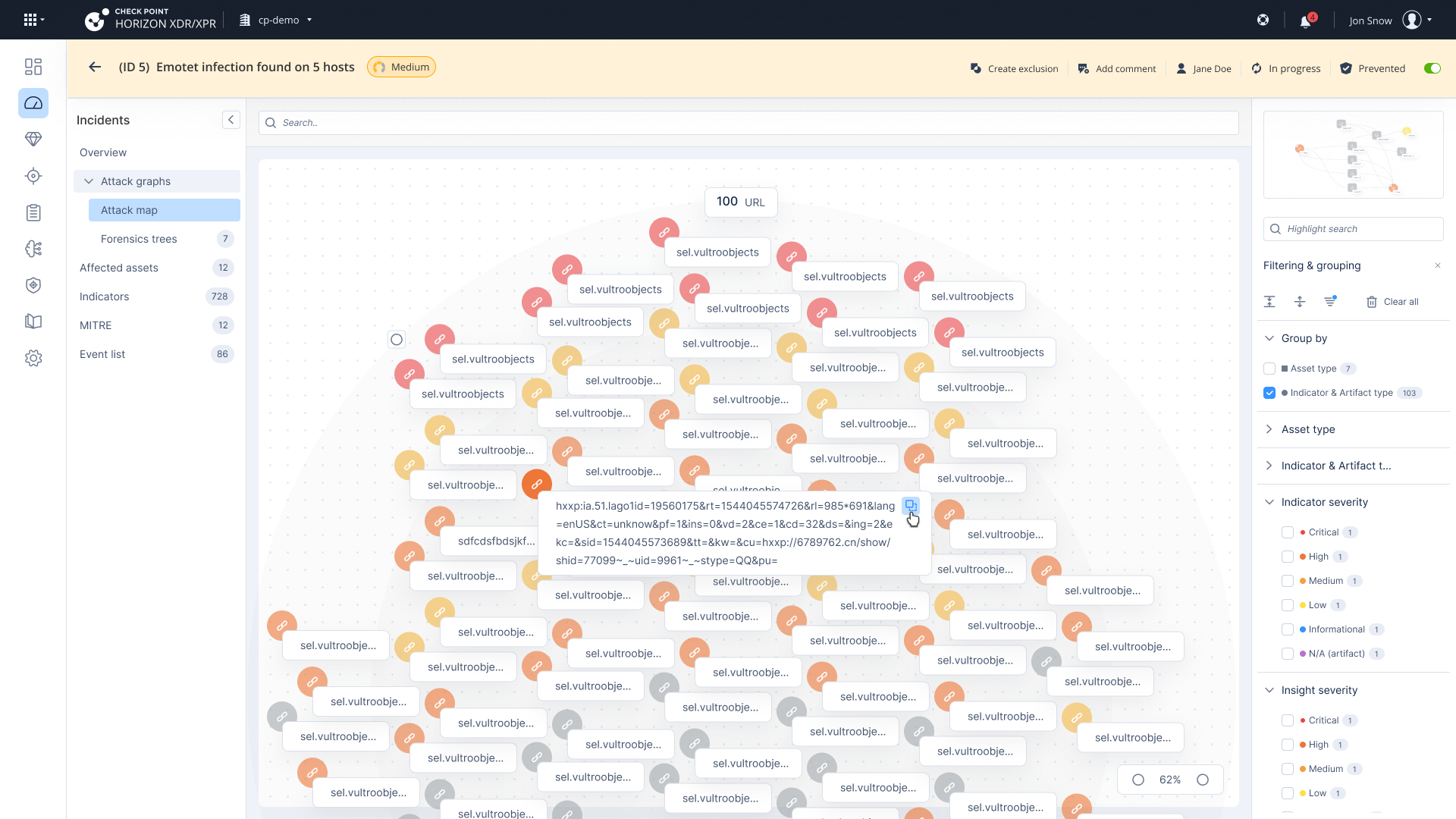The height and width of the screenshot is (819, 1456).
Task: Open the apps grid launcher
Action: click(x=30, y=20)
